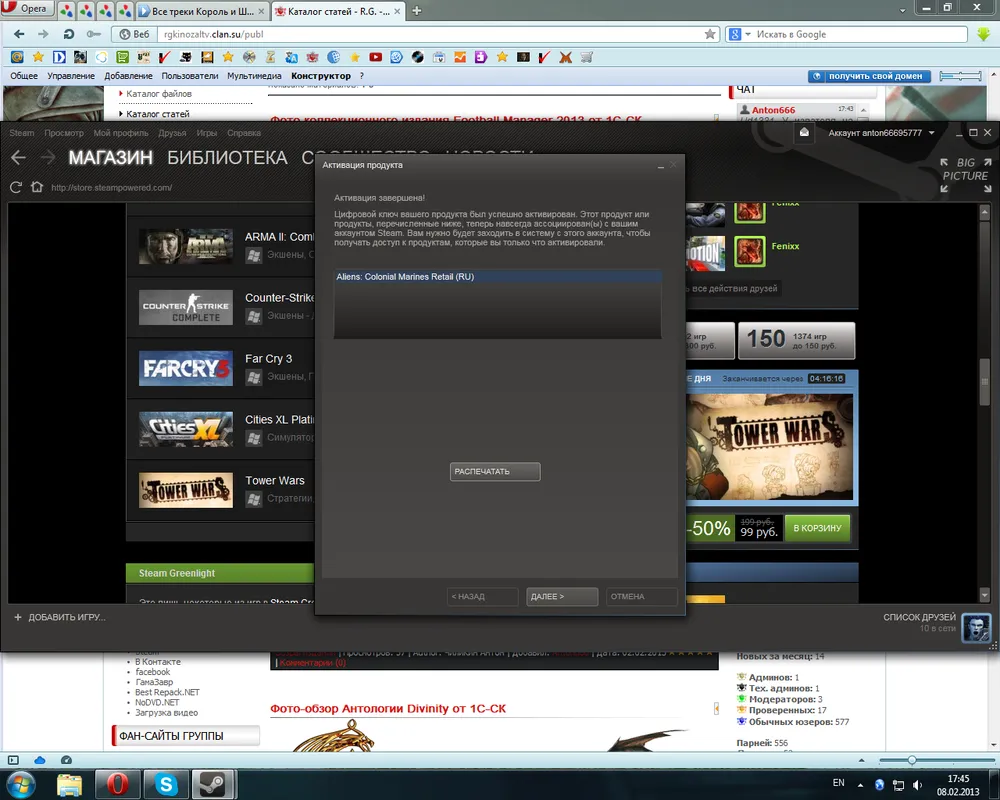
Task: Expand Google search engine dropdown
Action: click(748, 34)
